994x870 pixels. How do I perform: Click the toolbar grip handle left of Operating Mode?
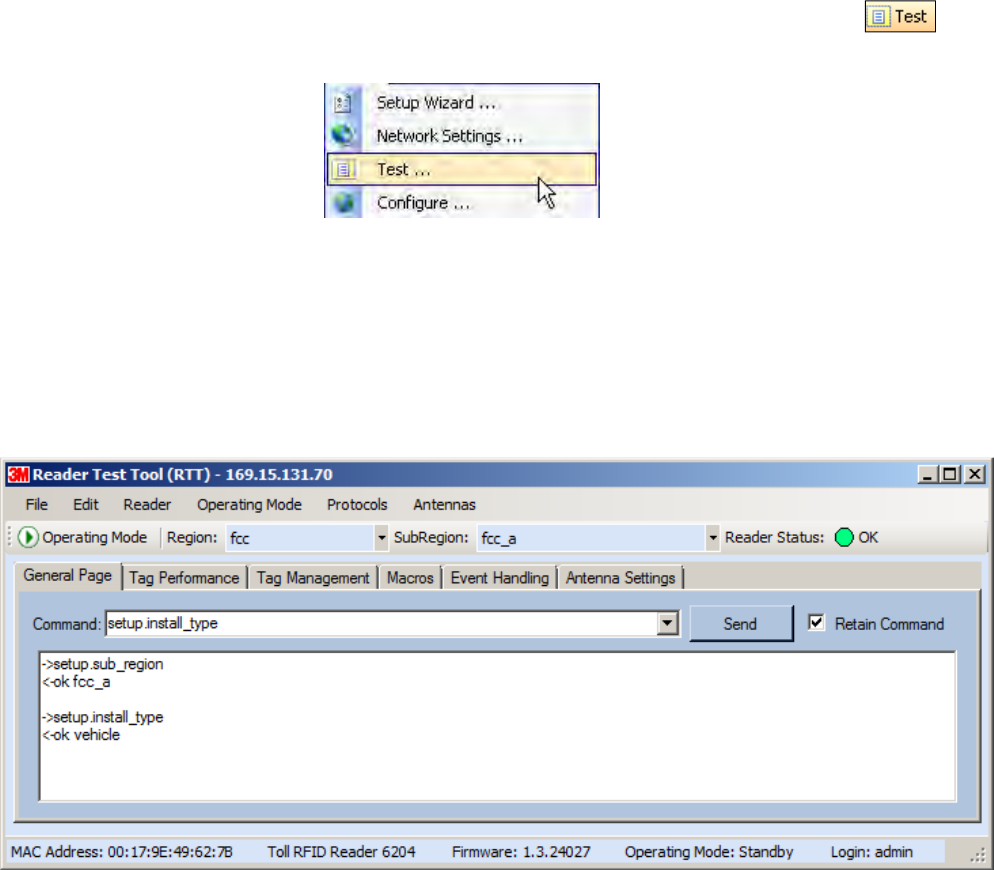coord(10,538)
